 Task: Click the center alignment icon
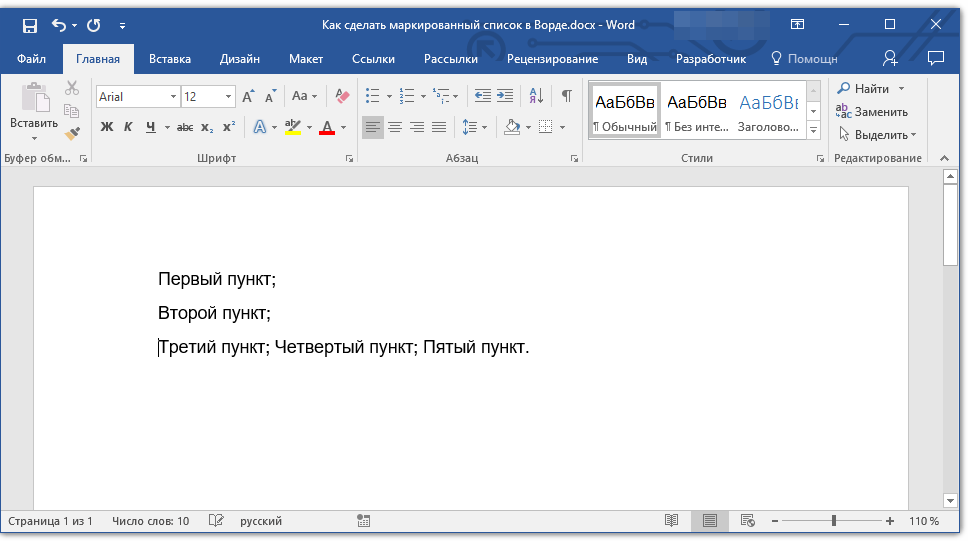[x=395, y=127]
